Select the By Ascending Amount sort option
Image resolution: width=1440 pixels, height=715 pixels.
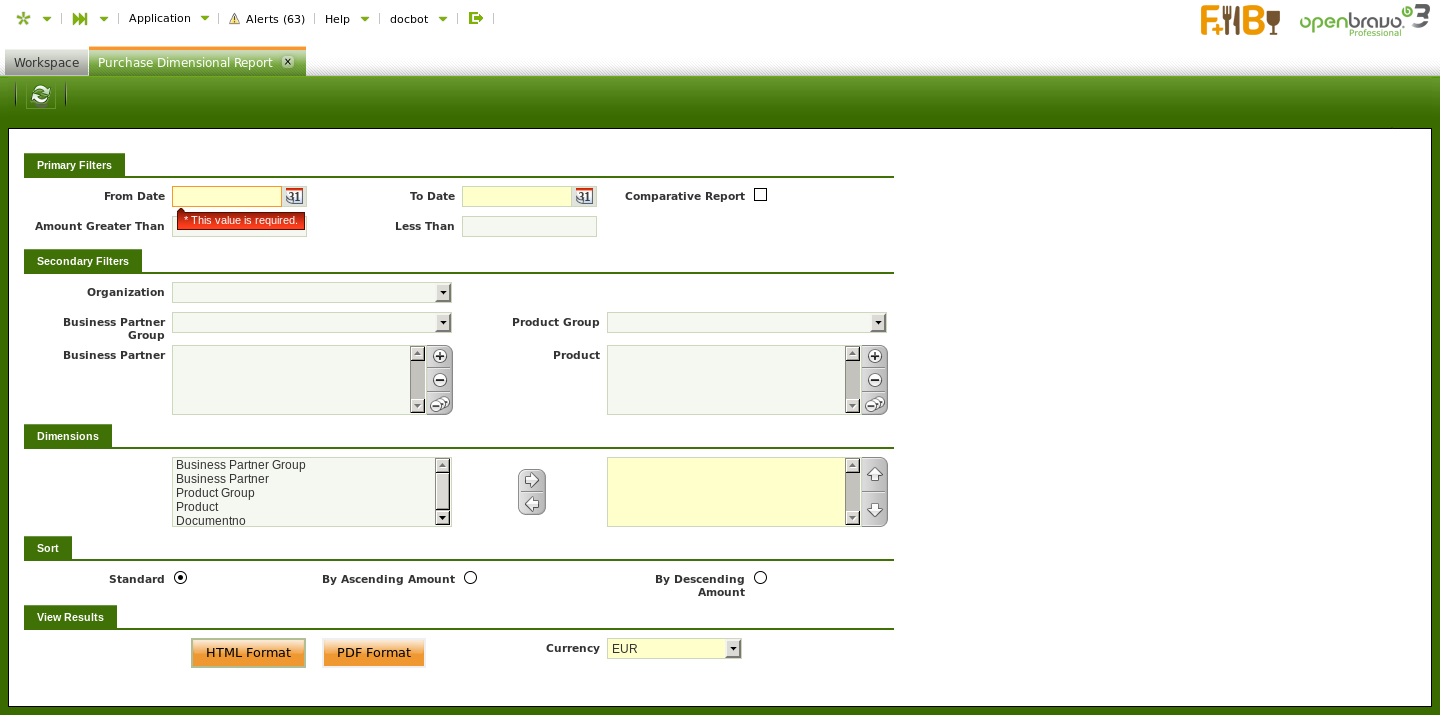pyautogui.click(x=470, y=578)
